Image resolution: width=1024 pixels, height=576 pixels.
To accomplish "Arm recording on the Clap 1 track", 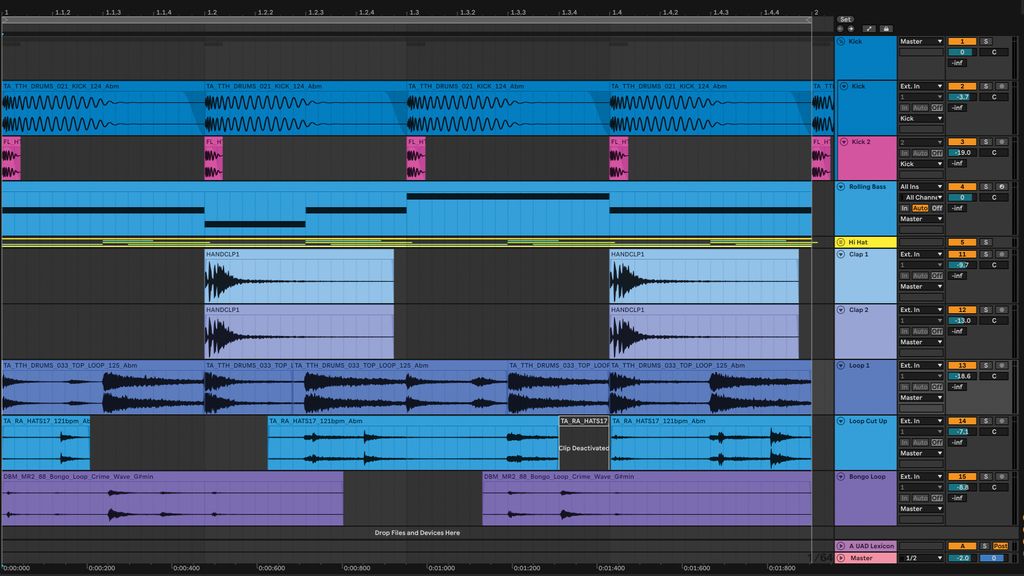I will (x=1000, y=254).
